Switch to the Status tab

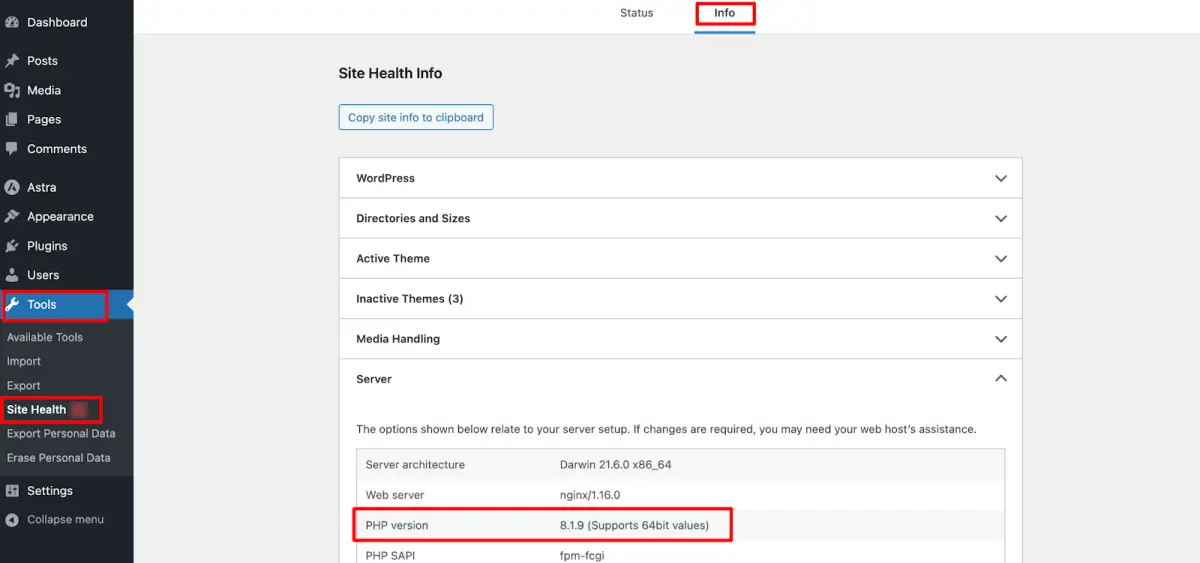click(x=636, y=13)
